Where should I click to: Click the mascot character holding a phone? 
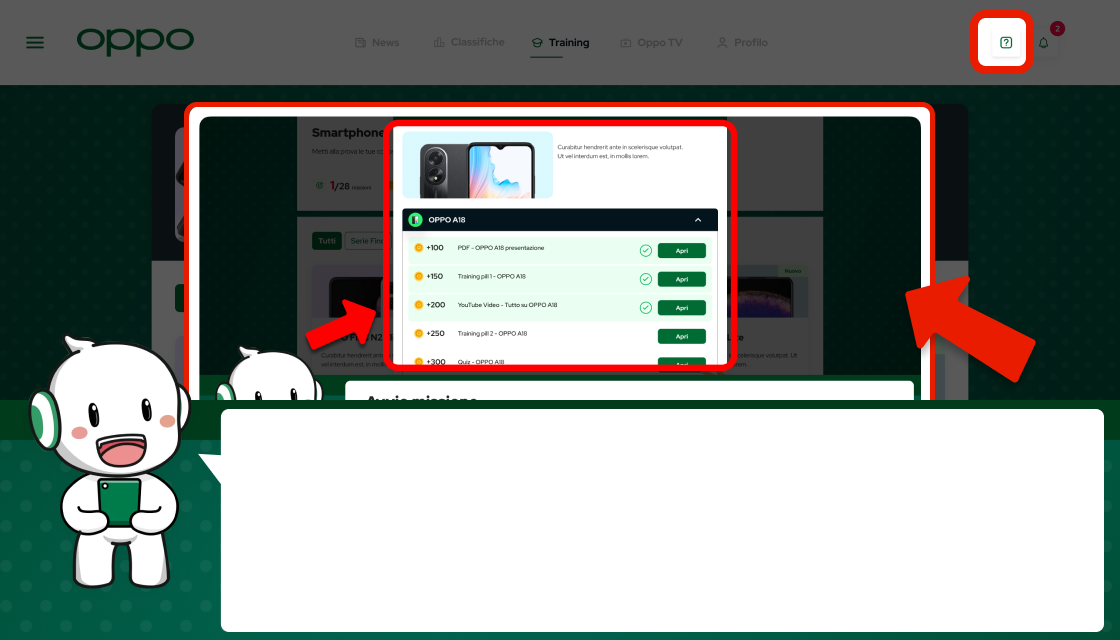pos(112,460)
